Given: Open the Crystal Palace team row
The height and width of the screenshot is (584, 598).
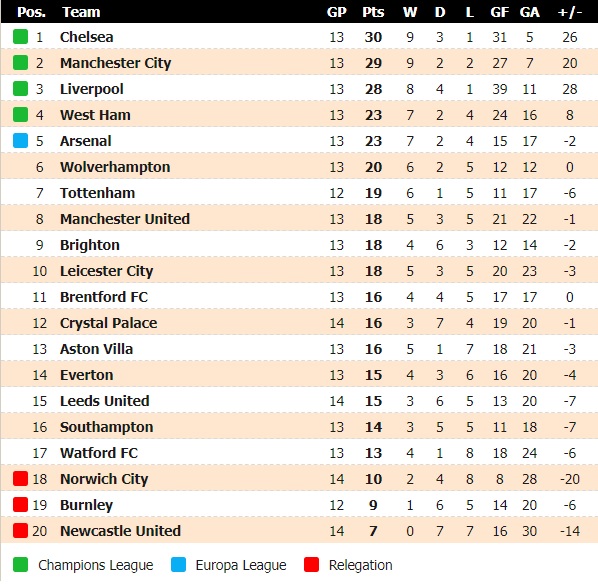Looking at the screenshot, I should coord(299,323).
